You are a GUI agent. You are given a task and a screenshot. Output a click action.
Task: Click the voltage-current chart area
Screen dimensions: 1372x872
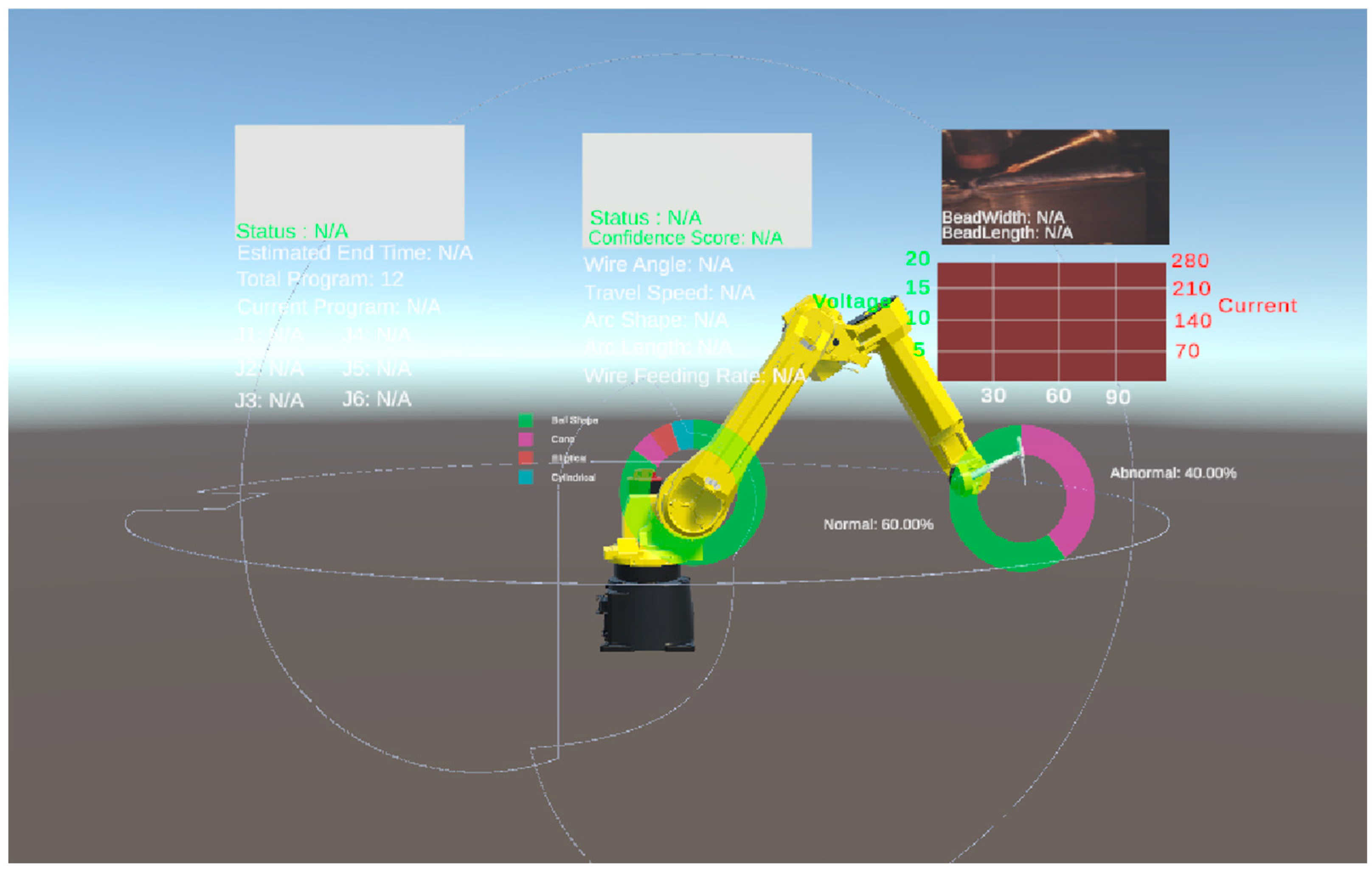click(x=1051, y=322)
